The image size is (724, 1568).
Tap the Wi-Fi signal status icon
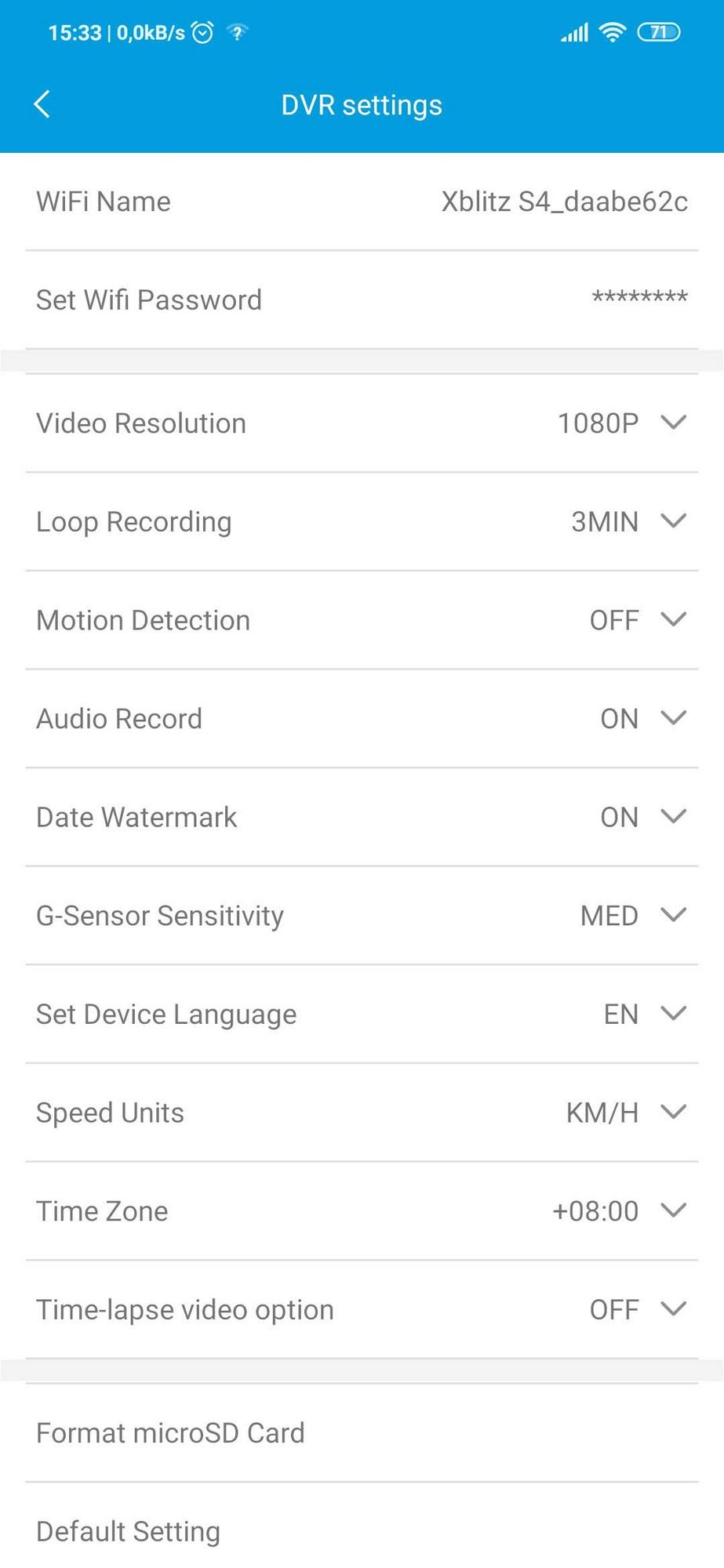pos(612,32)
